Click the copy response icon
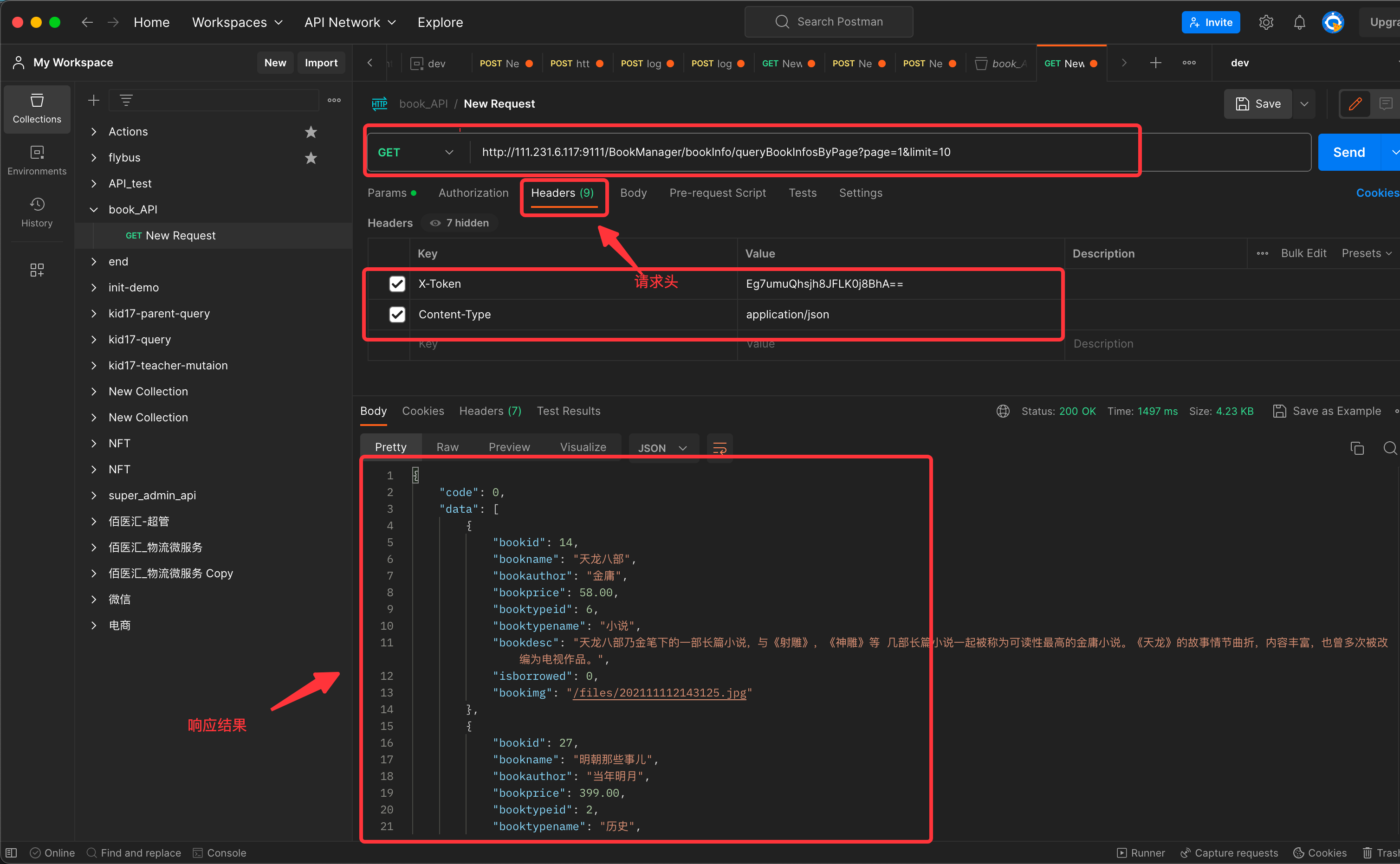Image resolution: width=1400 pixels, height=864 pixels. pos(1356,448)
